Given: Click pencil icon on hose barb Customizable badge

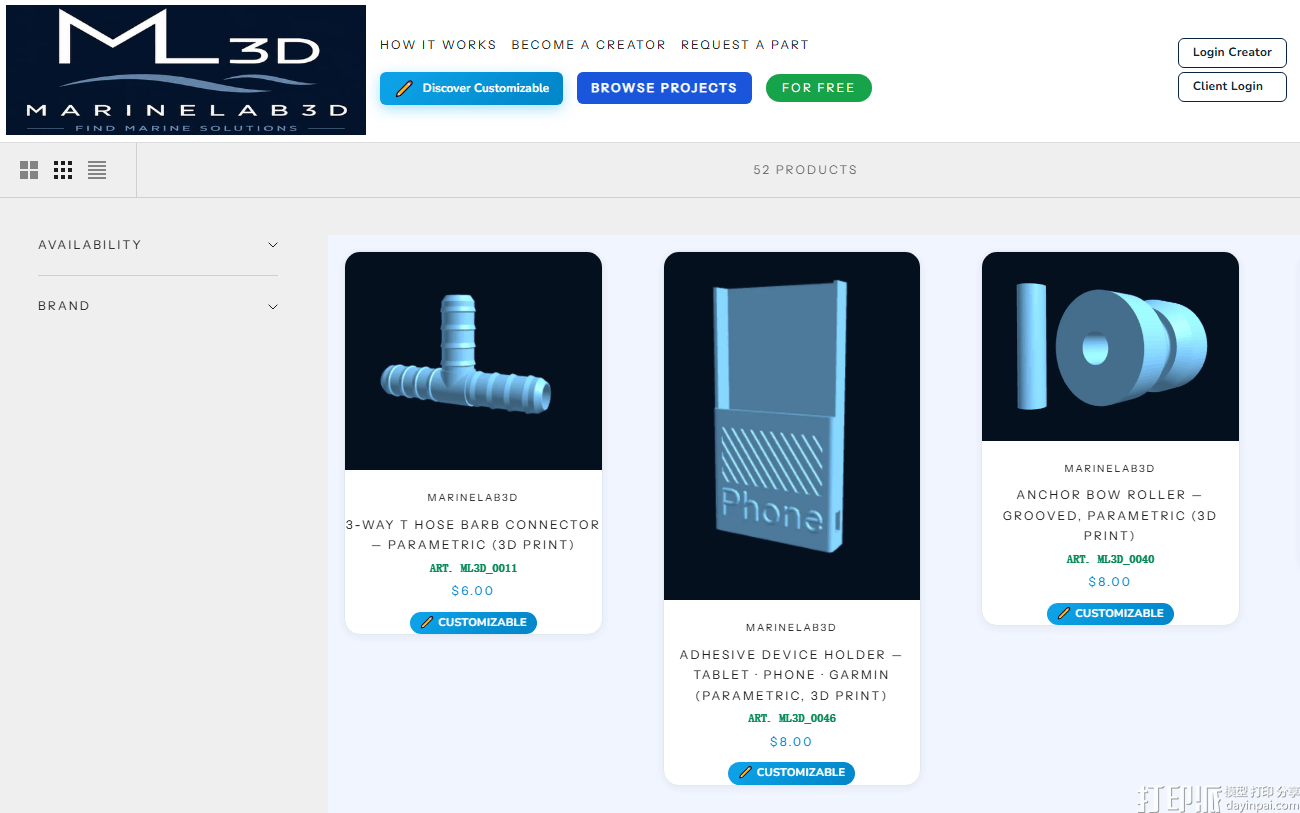Looking at the screenshot, I should point(427,622).
